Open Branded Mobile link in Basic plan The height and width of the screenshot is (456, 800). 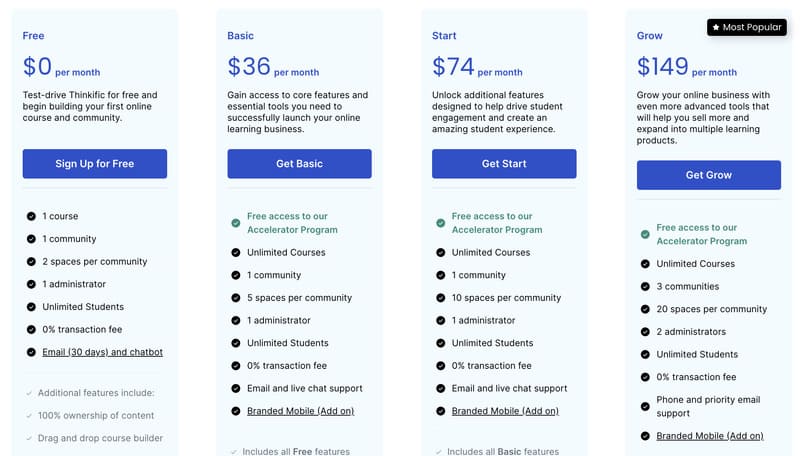coord(300,411)
